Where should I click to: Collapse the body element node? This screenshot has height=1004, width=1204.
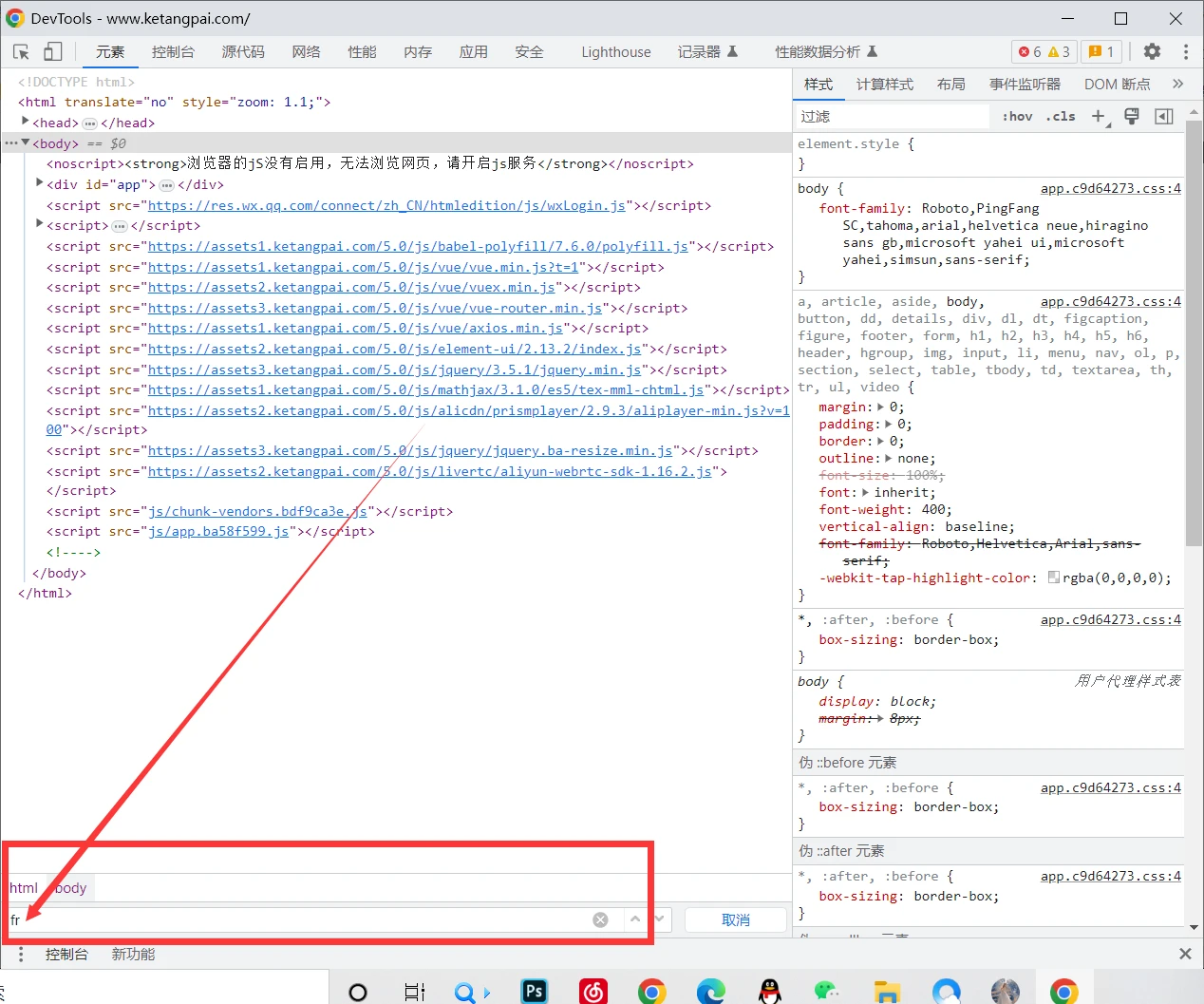[x=26, y=142]
